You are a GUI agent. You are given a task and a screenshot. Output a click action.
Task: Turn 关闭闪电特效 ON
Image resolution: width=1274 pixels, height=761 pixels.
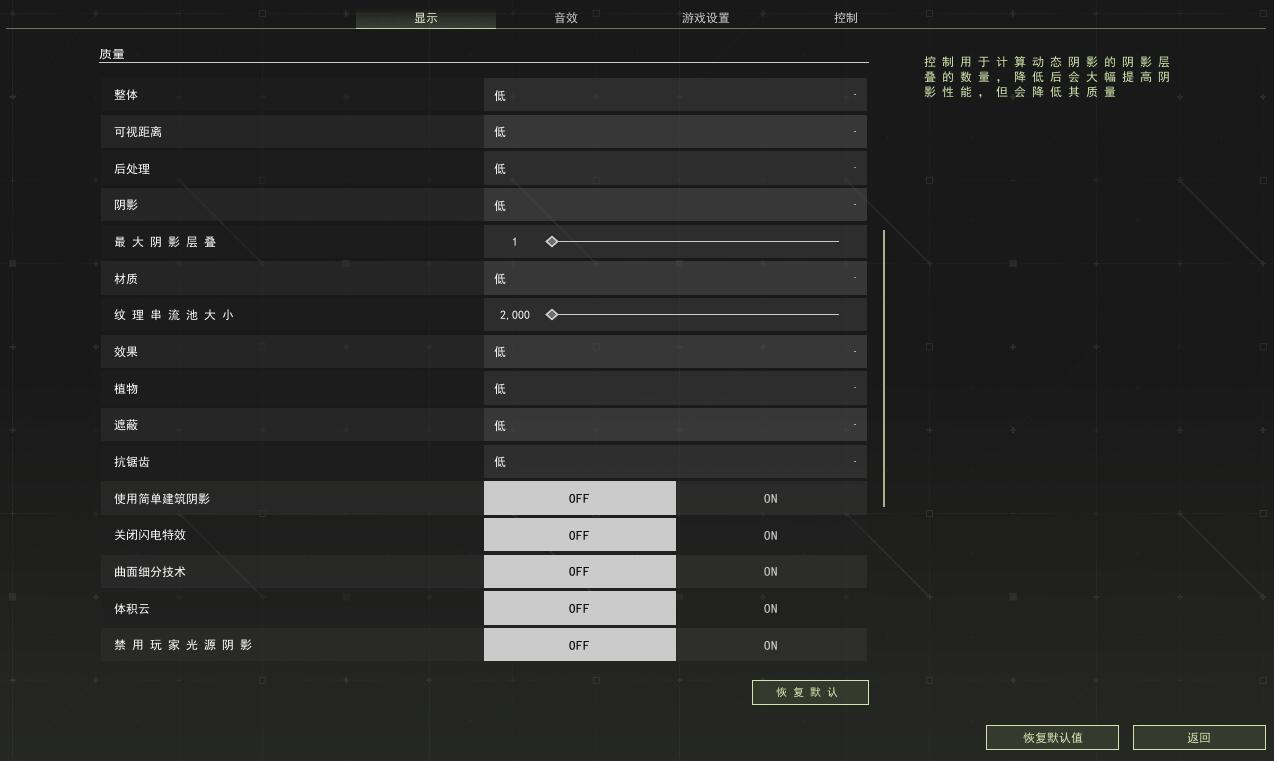tap(771, 535)
